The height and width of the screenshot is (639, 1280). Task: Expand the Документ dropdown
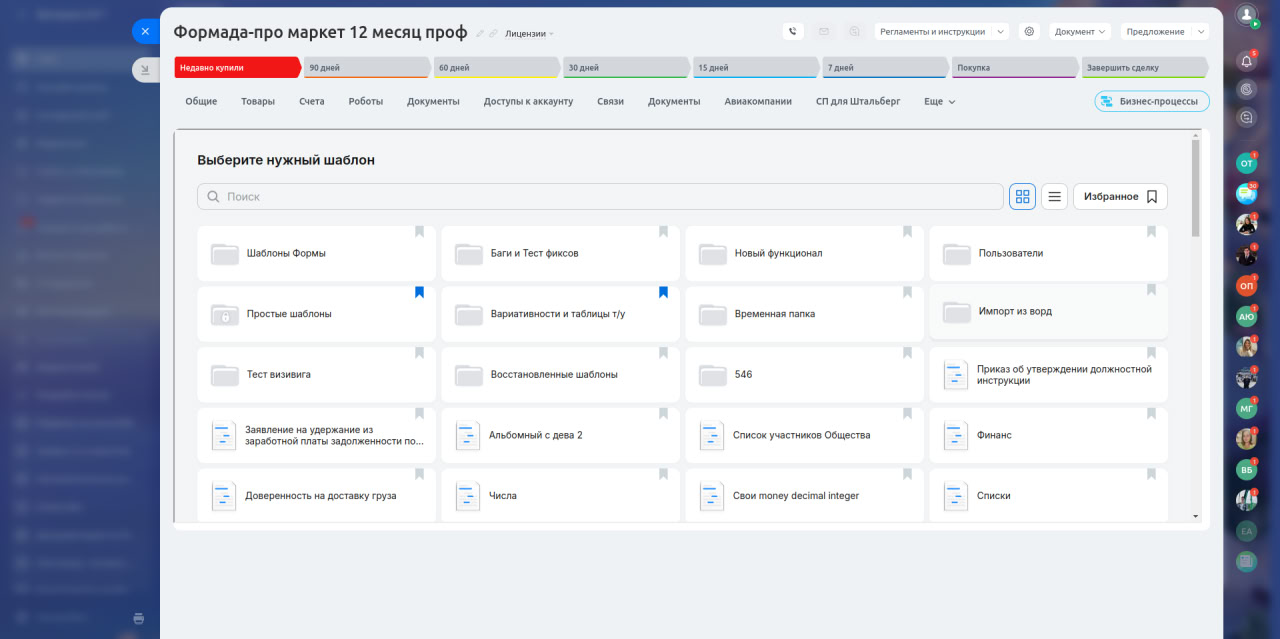tap(1080, 32)
